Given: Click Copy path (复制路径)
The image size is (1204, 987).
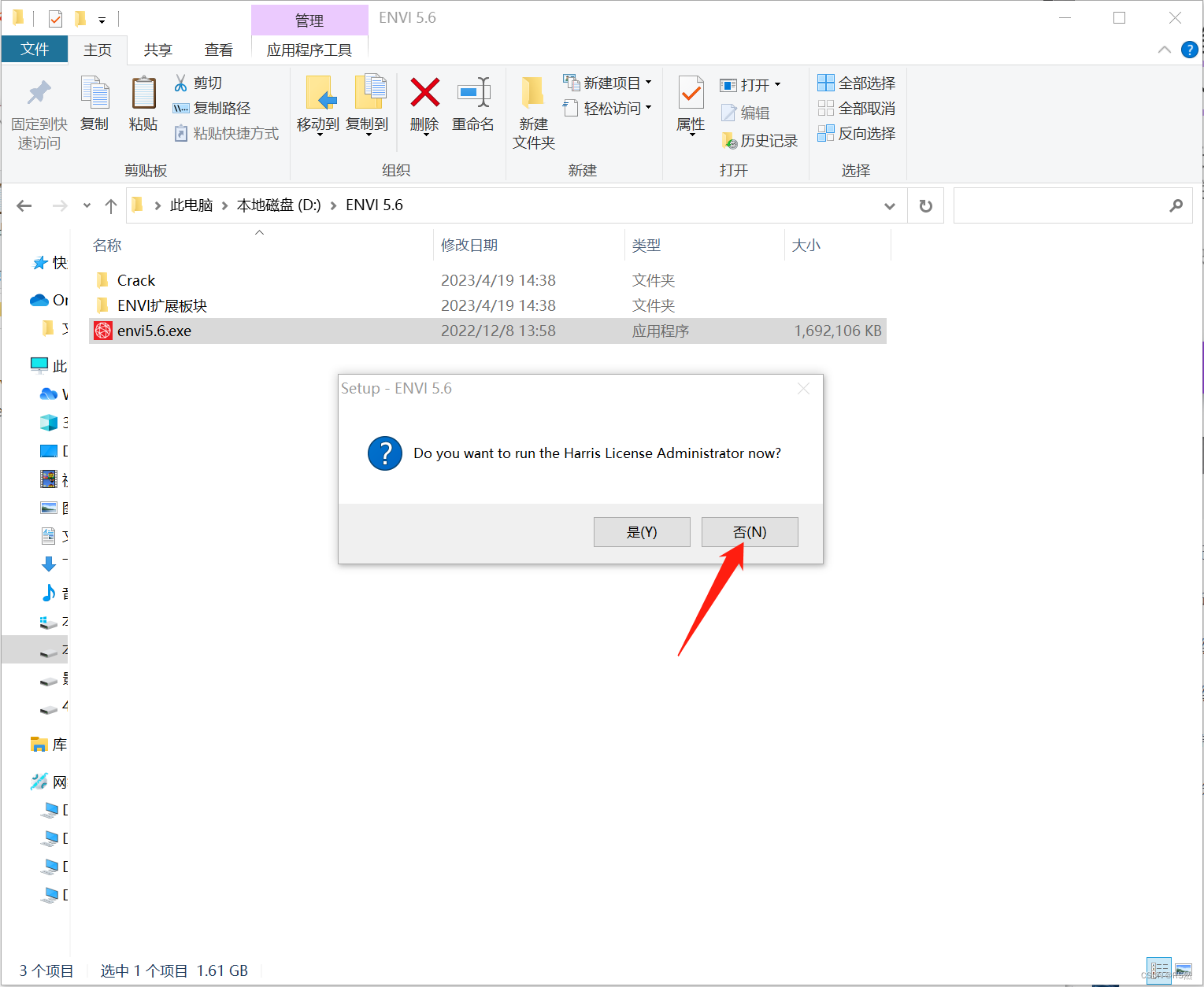Looking at the screenshot, I should point(212,108).
